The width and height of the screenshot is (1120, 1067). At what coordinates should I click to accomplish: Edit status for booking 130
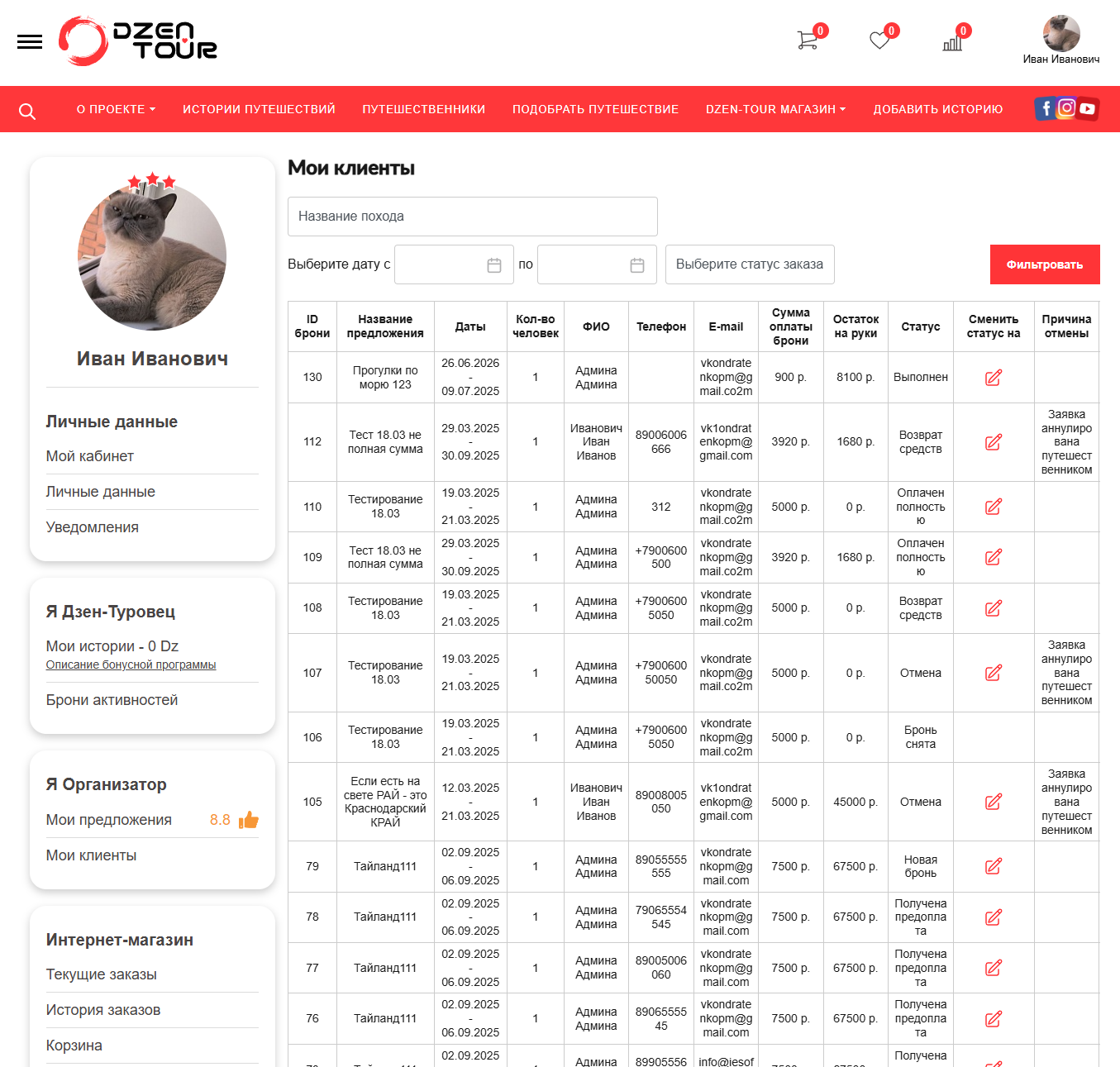point(994,378)
